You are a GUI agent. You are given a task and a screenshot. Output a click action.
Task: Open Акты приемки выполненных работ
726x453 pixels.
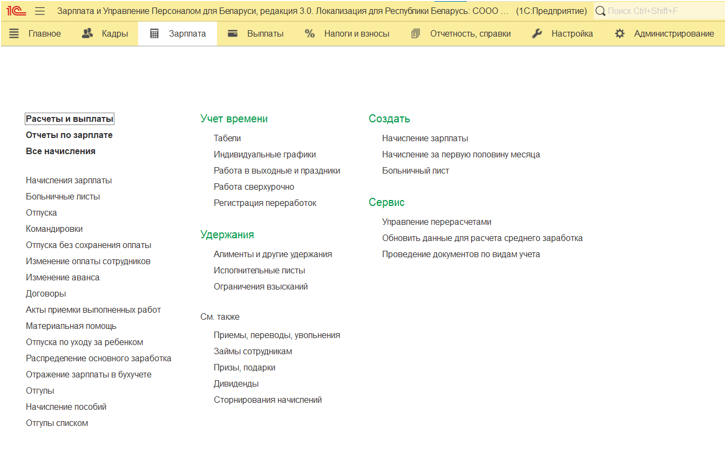click(93, 310)
